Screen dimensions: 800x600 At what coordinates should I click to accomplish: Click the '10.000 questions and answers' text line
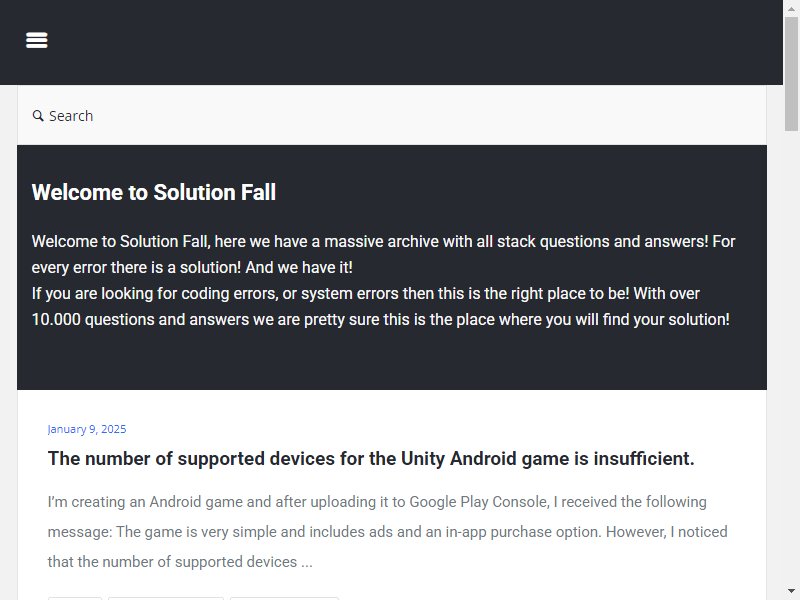click(381, 319)
